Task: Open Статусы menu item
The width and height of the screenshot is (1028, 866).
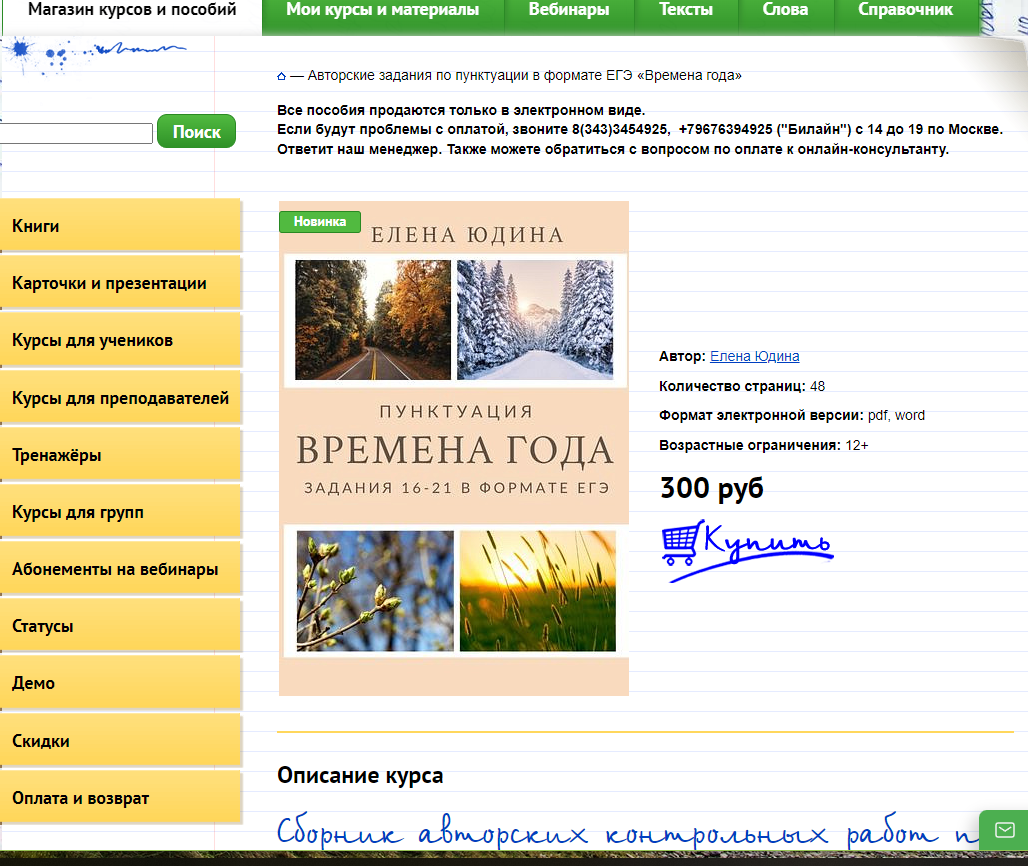Action: pyautogui.click(x=121, y=626)
